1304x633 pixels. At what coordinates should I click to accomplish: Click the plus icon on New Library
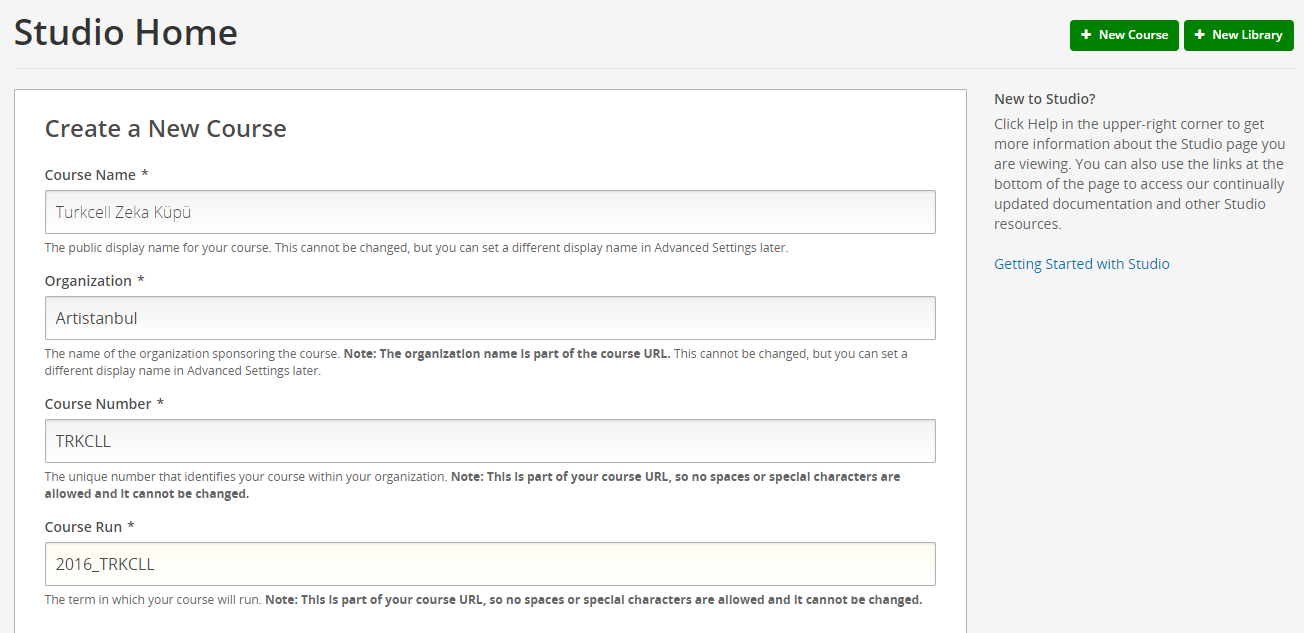[x=1200, y=35]
